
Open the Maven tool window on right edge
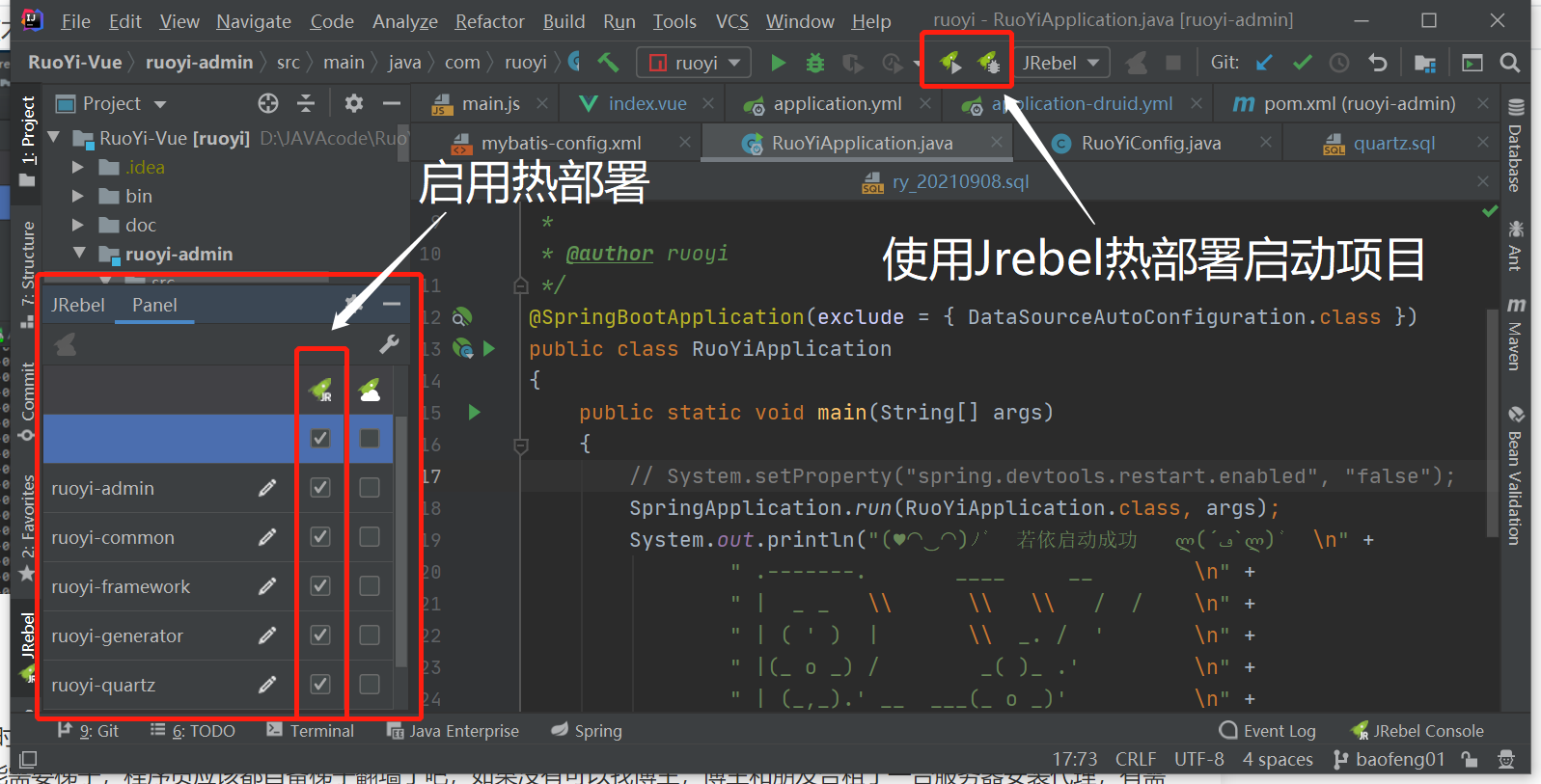point(1516,334)
